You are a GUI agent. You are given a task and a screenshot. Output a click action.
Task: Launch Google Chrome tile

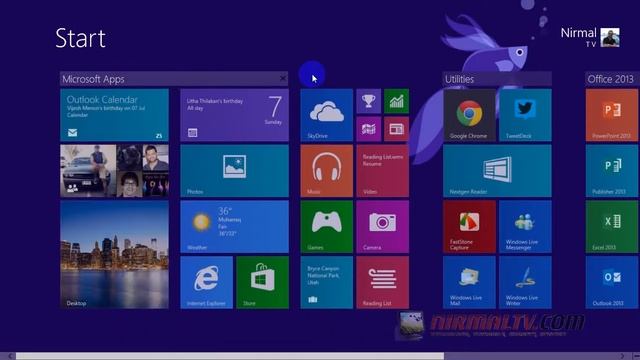[469, 115]
